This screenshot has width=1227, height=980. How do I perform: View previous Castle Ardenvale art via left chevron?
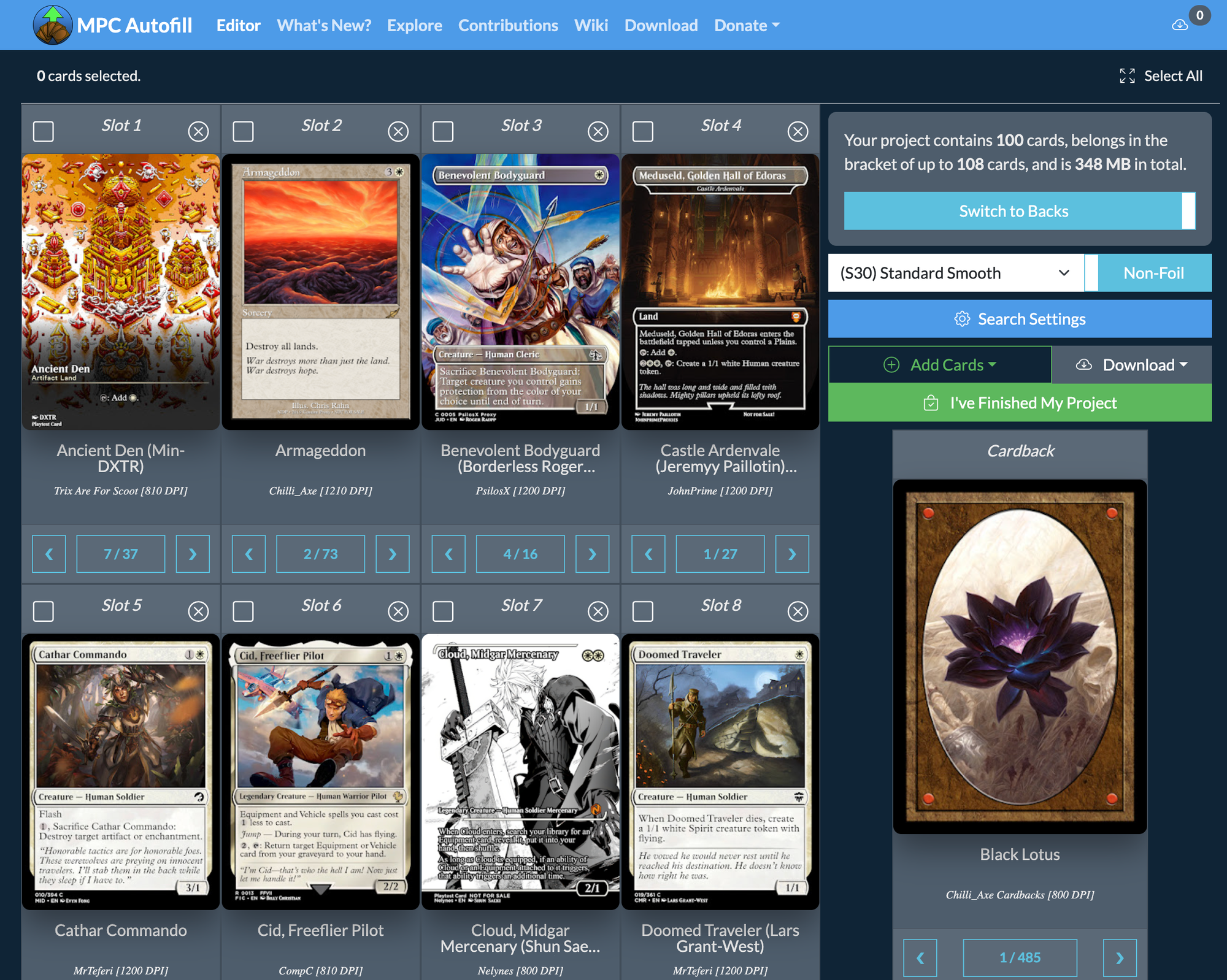click(x=648, y=554)
